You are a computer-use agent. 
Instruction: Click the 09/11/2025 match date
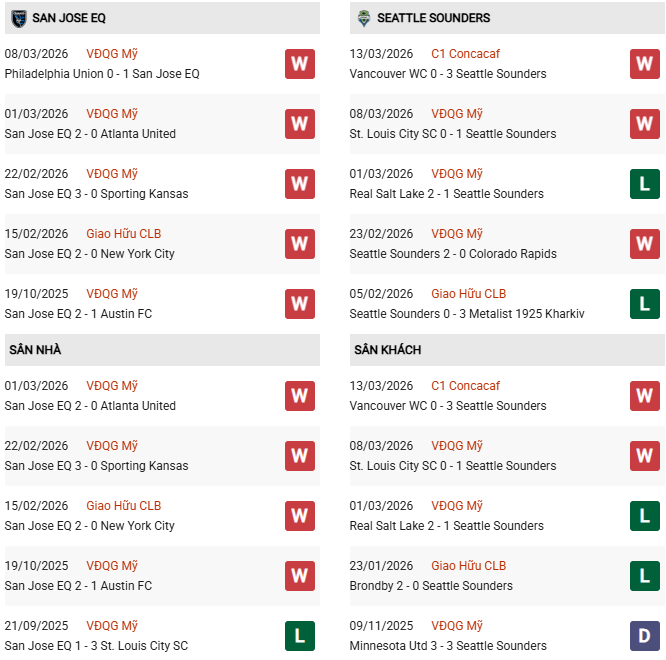(x=381, y=626)
